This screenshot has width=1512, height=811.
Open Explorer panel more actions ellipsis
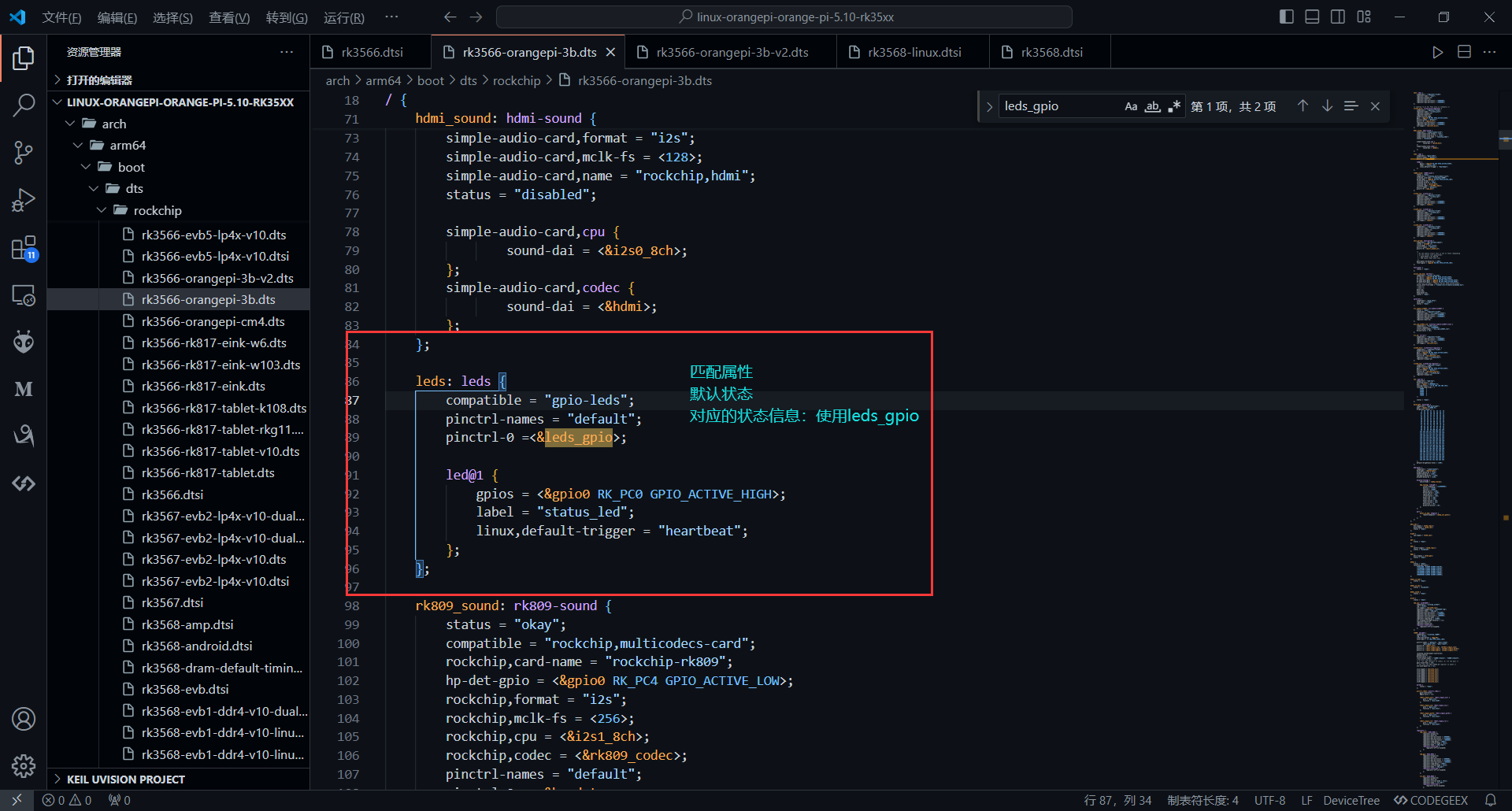pyautogui.click(x=287, y=52)
